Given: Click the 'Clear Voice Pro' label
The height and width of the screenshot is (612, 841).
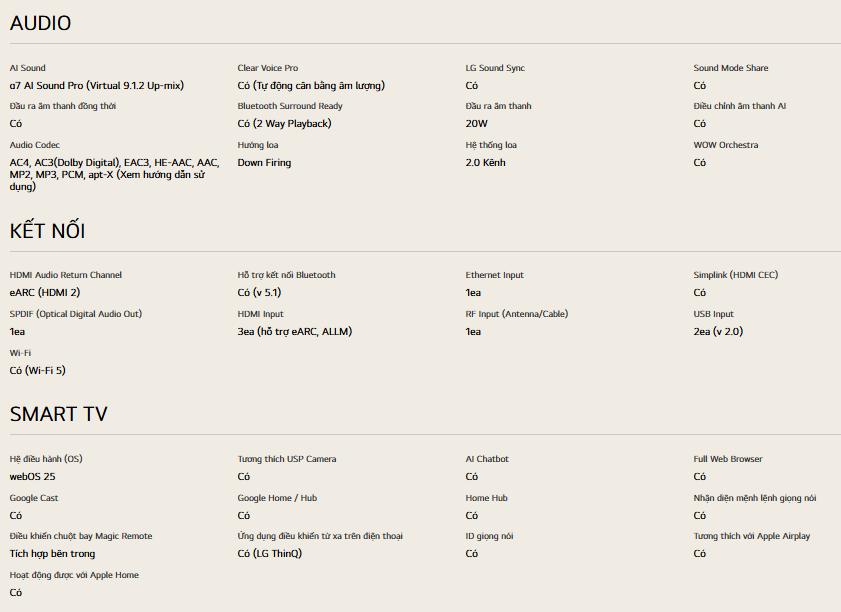Looking at the screenshot, I should click(267, 68).
